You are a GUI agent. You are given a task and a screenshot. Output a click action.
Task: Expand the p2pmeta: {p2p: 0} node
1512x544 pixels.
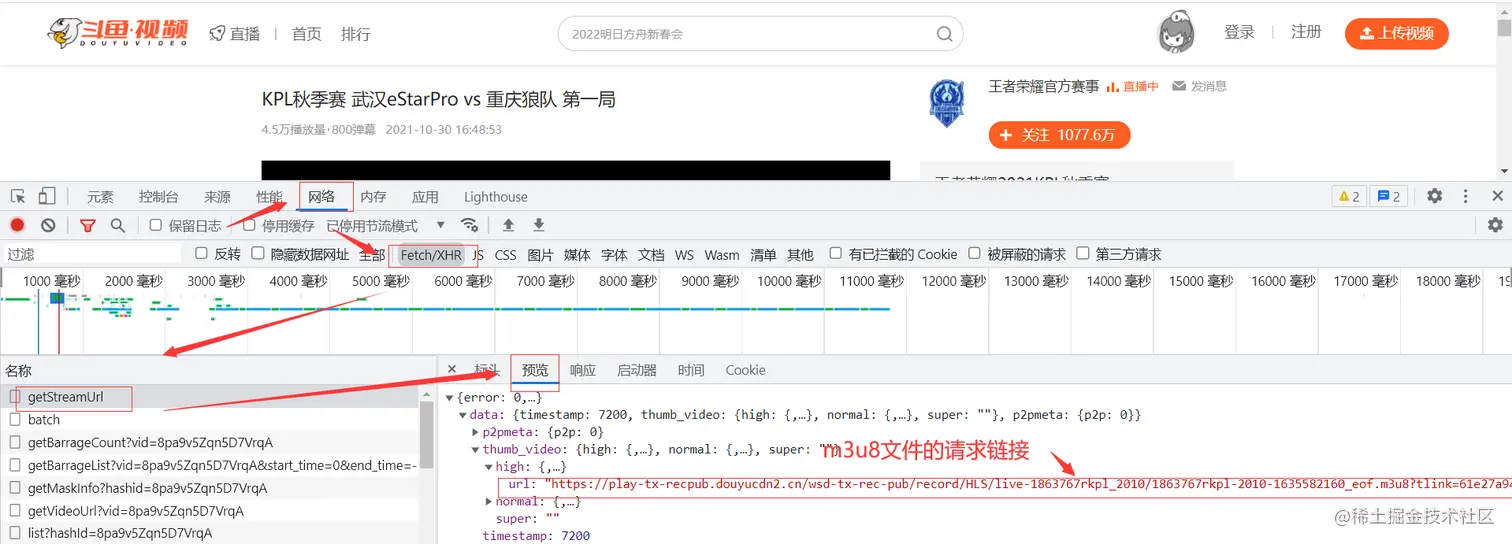click(x=475, y=432)
